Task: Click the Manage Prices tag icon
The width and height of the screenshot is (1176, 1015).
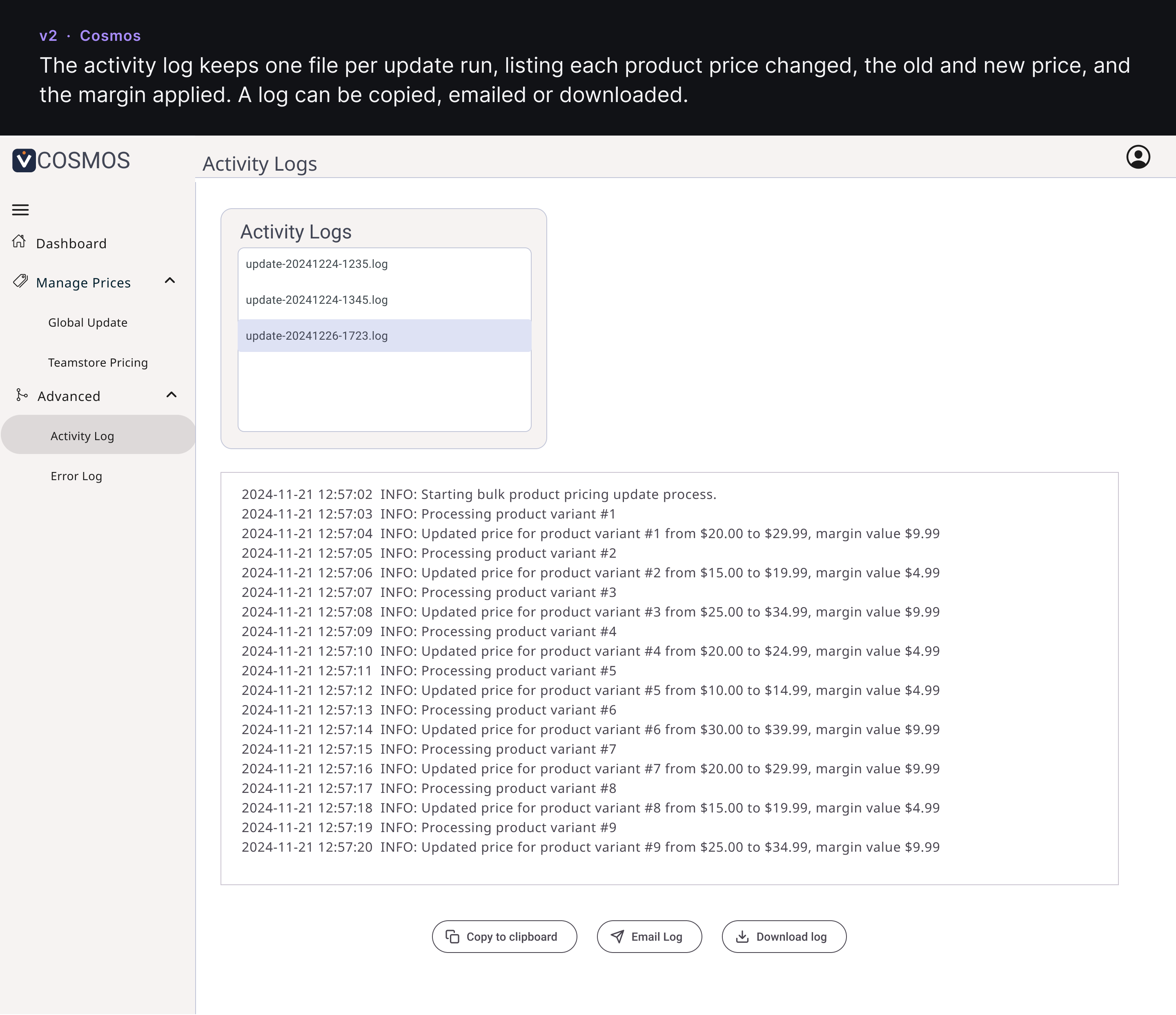Action: coord(20,281)
